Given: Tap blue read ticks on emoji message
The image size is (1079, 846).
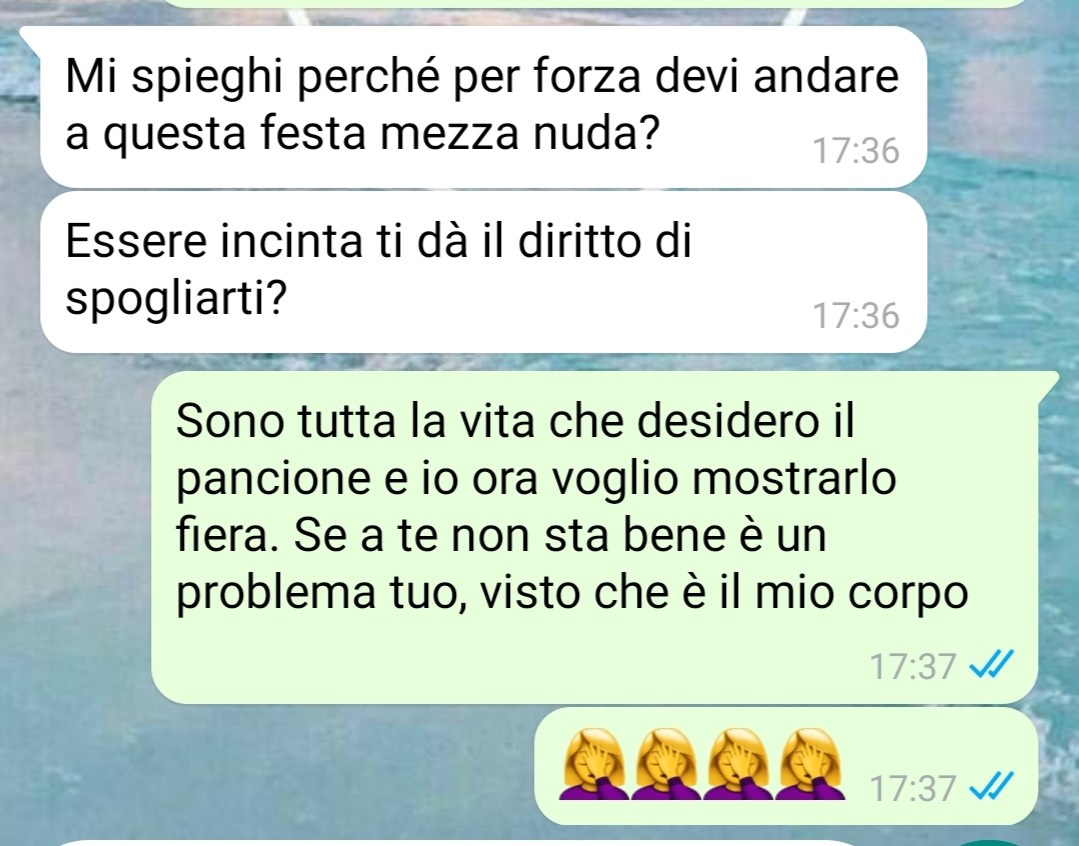Looking at the screenshot, I should (x=992, y=787).
